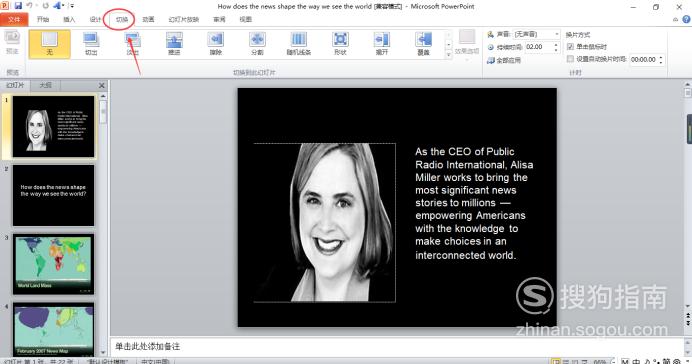Click the PowerPoint application logo icon

[4, 6]
